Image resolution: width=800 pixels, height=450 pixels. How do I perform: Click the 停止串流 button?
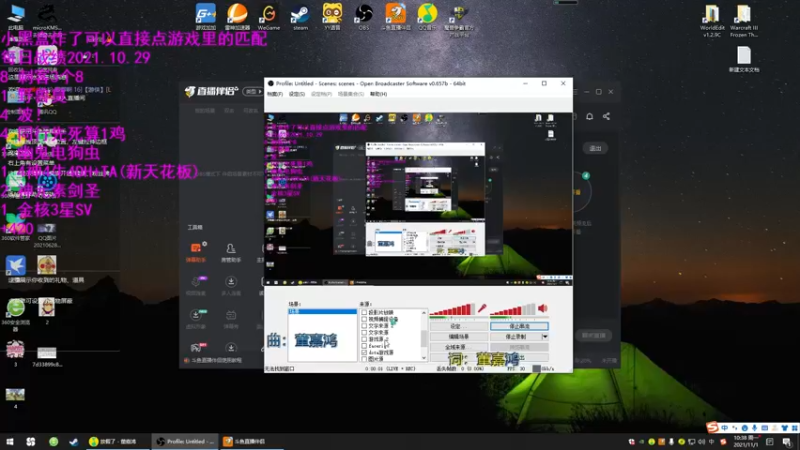click(x=519, y=326)
